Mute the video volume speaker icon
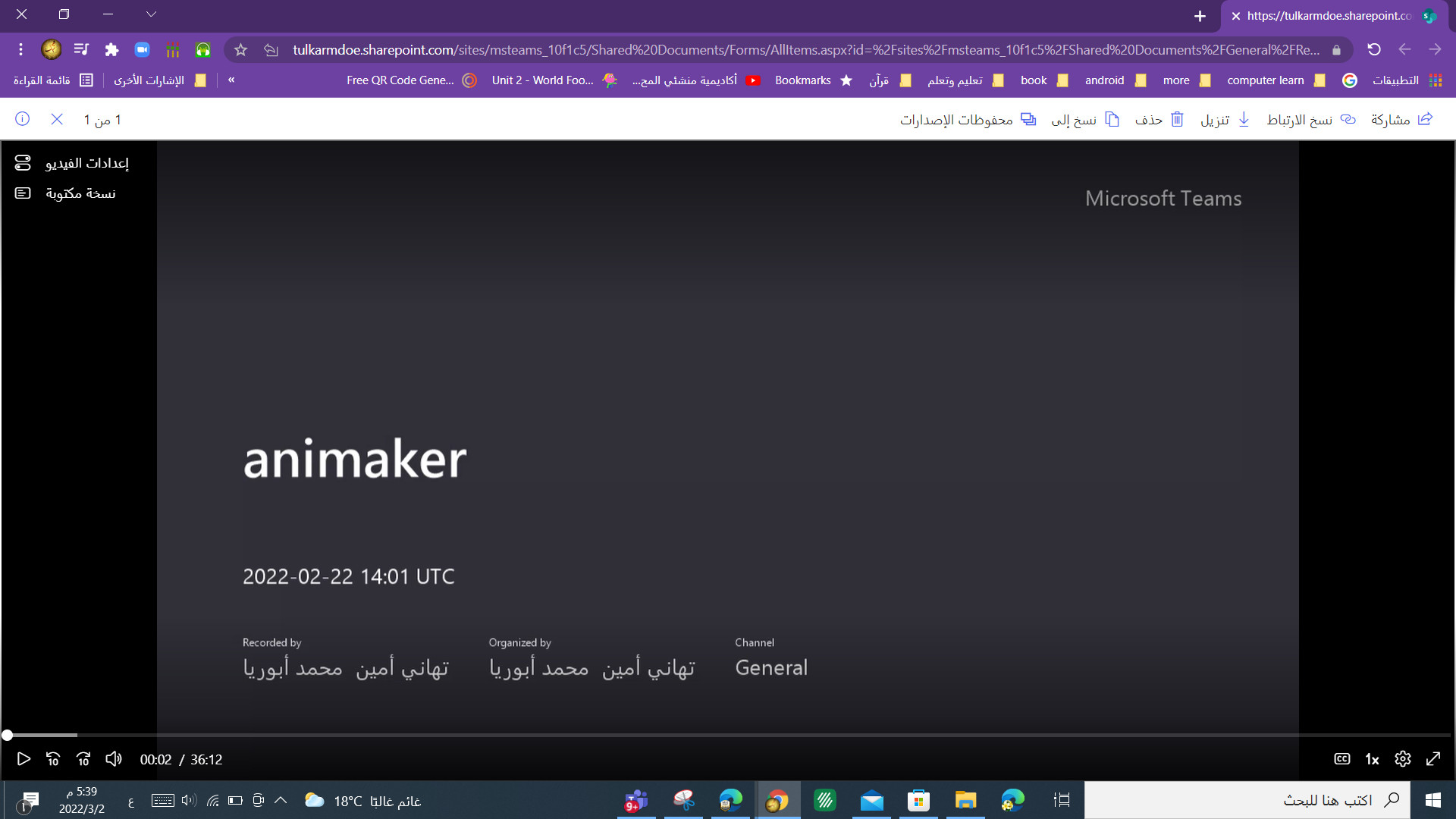1456x819 pixels. click(x=114, y=759)
